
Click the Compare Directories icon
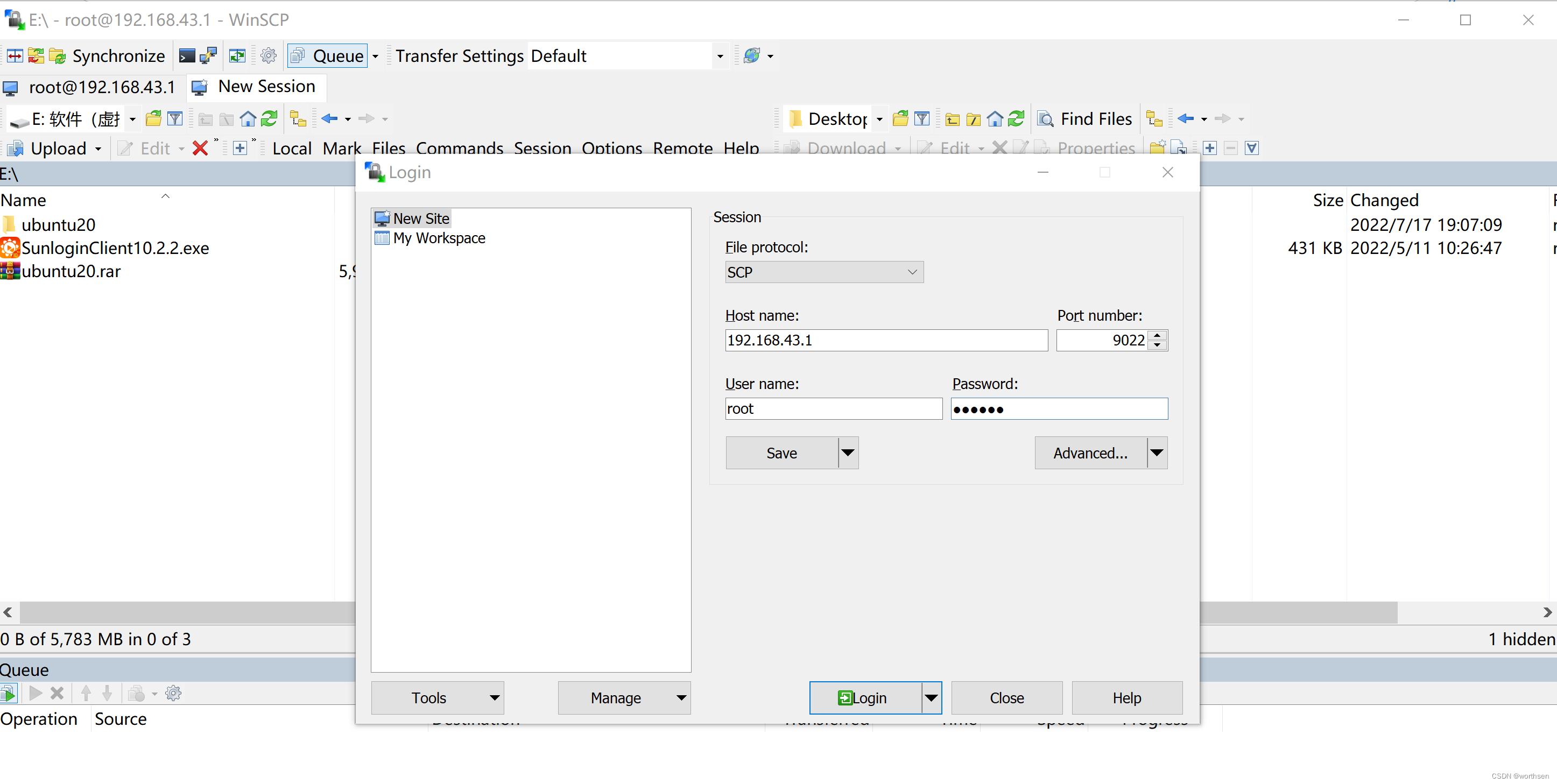(x=15, y=55)
